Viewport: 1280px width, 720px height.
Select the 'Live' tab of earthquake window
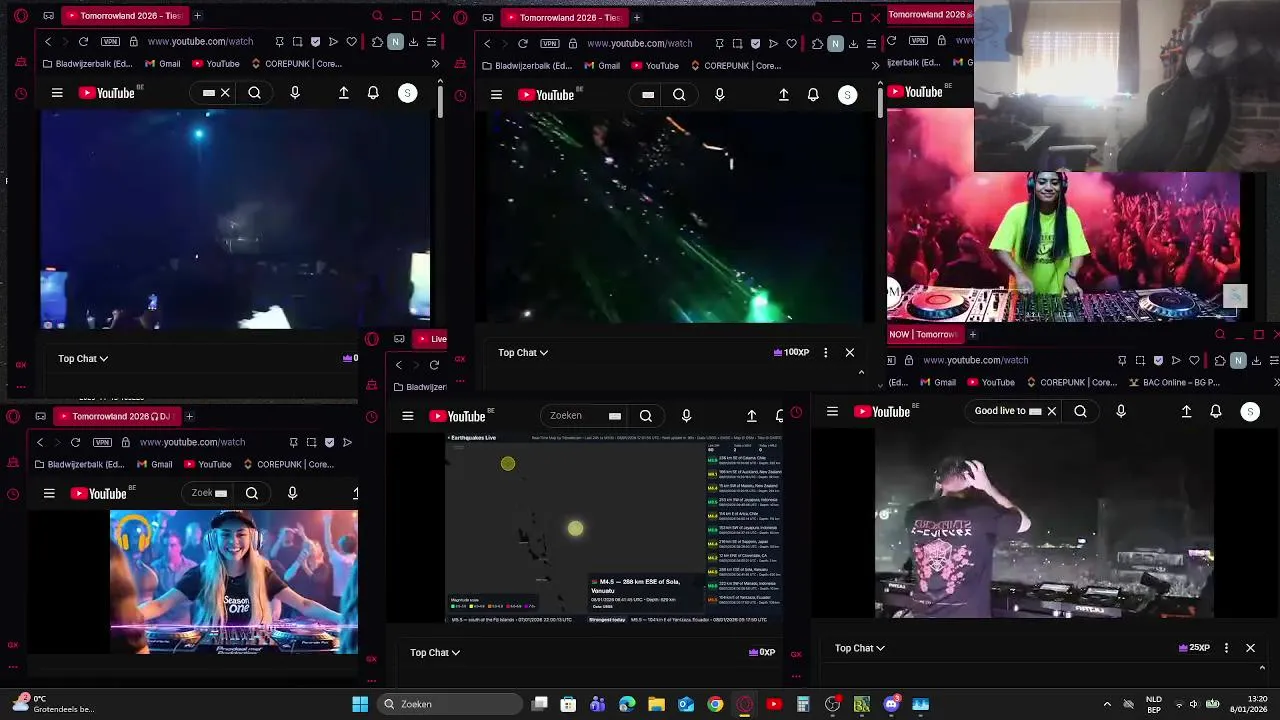431,339
